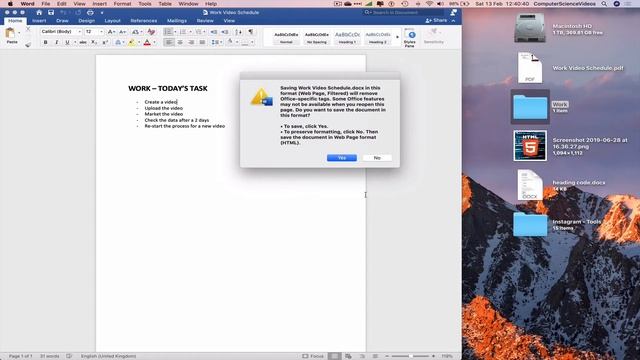The image size is (640, 360).
Task: Adjust the zoom slider in status bar
Action: coord(410,356)
